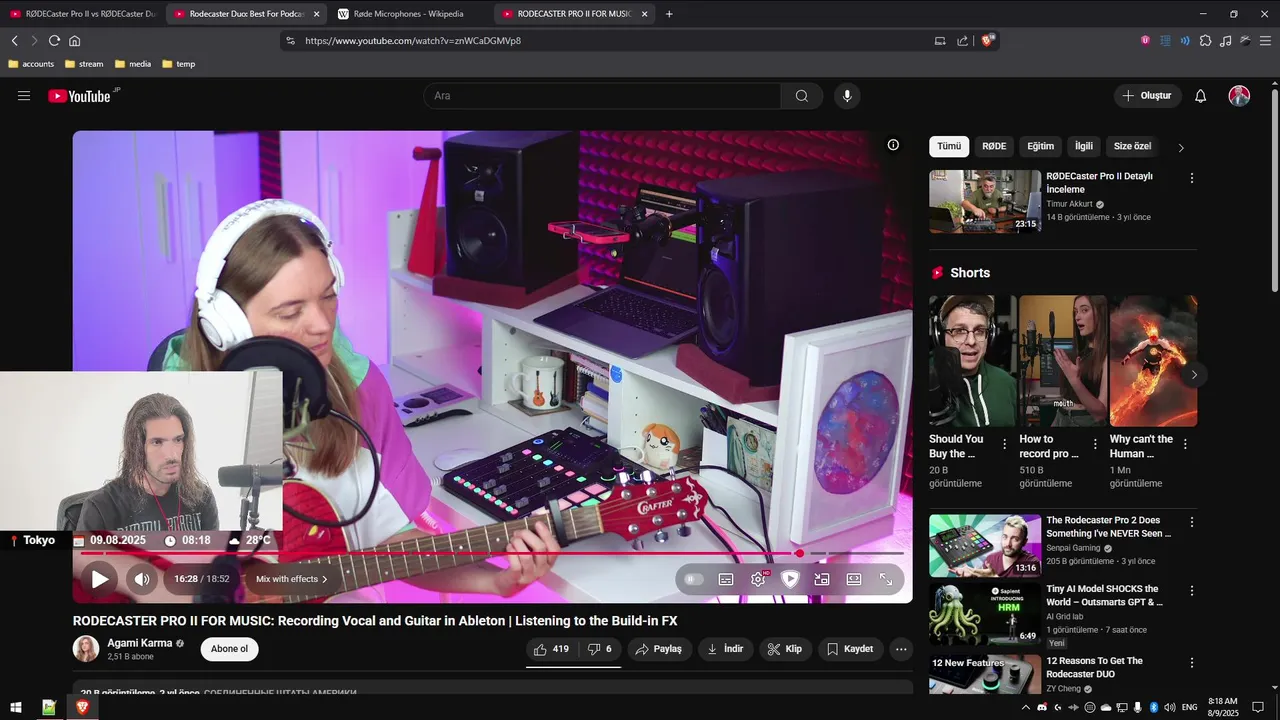Image resolution: width=1280 pixels, height=720 pixels.
Task: Open options for '12 Reasons To Get The Rodecaster DUO'
Action: (x=1191, y=663)
